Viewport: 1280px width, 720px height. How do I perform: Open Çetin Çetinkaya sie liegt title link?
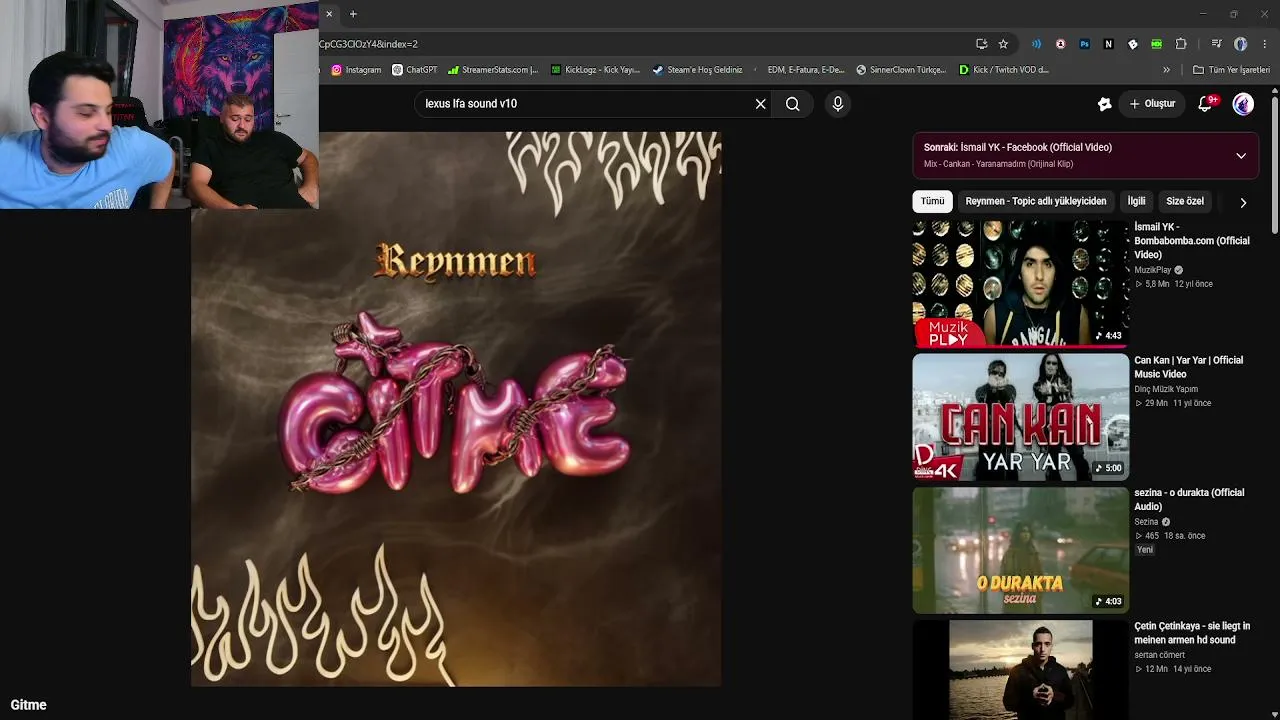1192,633
